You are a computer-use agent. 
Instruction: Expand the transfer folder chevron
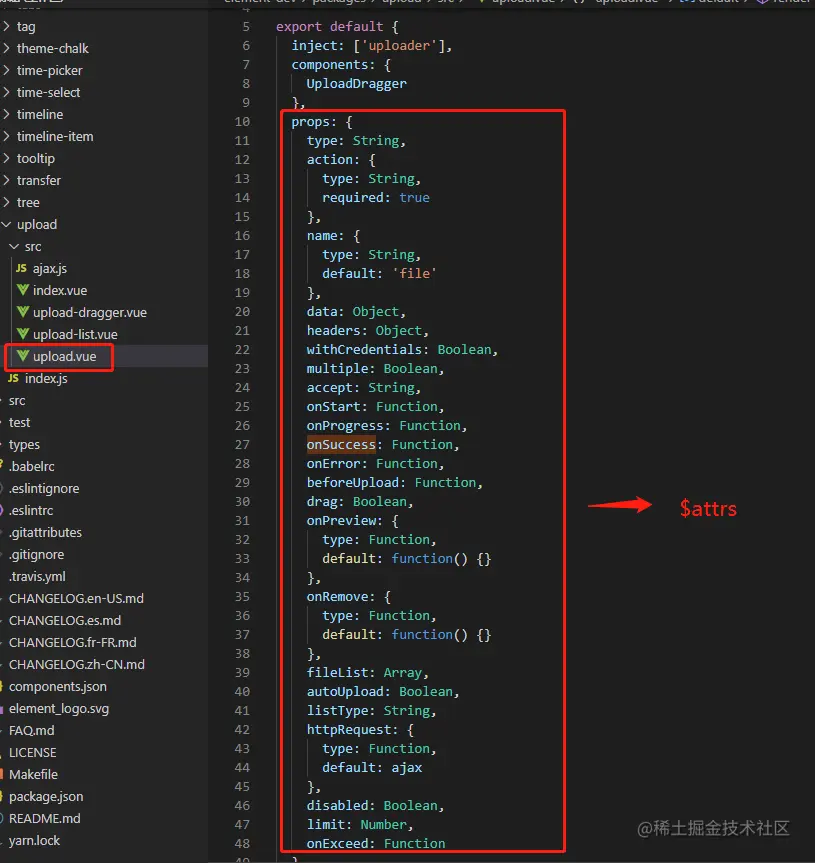(6, 180)
